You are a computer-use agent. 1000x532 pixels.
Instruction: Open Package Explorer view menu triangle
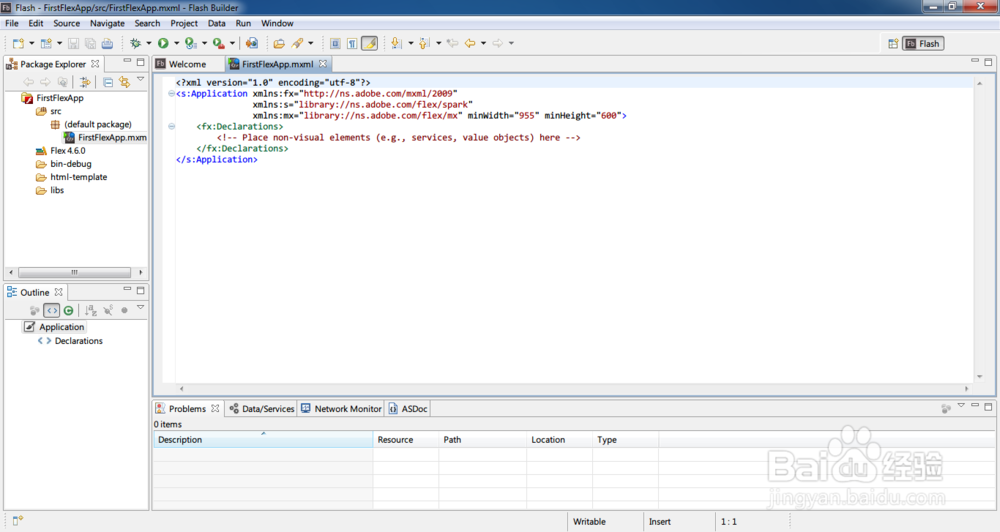(140, 80)
